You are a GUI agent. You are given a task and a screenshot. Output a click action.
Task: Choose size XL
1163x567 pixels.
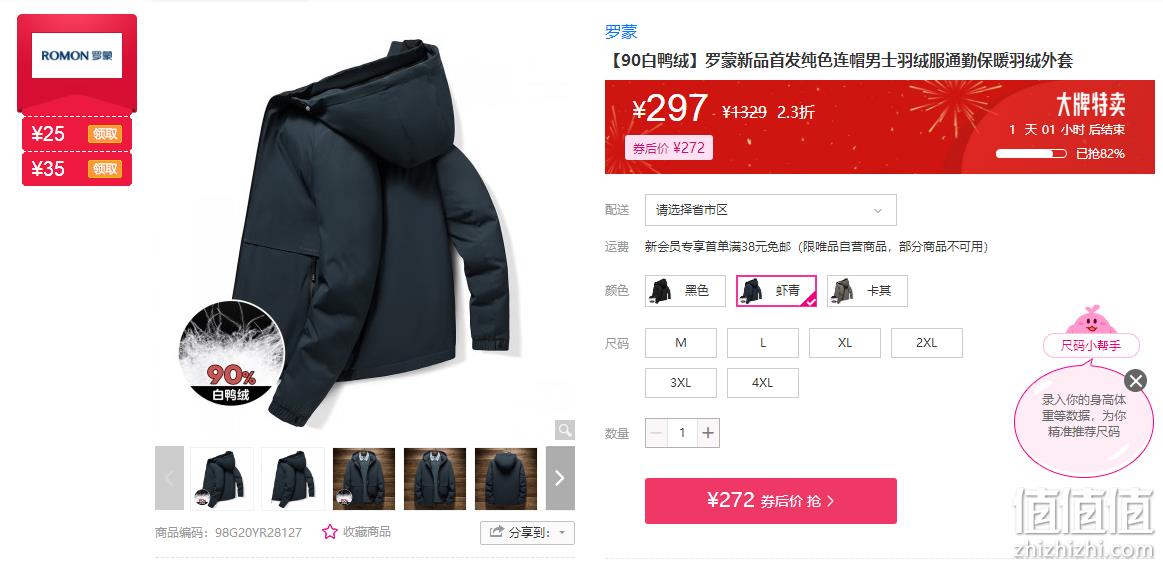[x=845, y=343]
